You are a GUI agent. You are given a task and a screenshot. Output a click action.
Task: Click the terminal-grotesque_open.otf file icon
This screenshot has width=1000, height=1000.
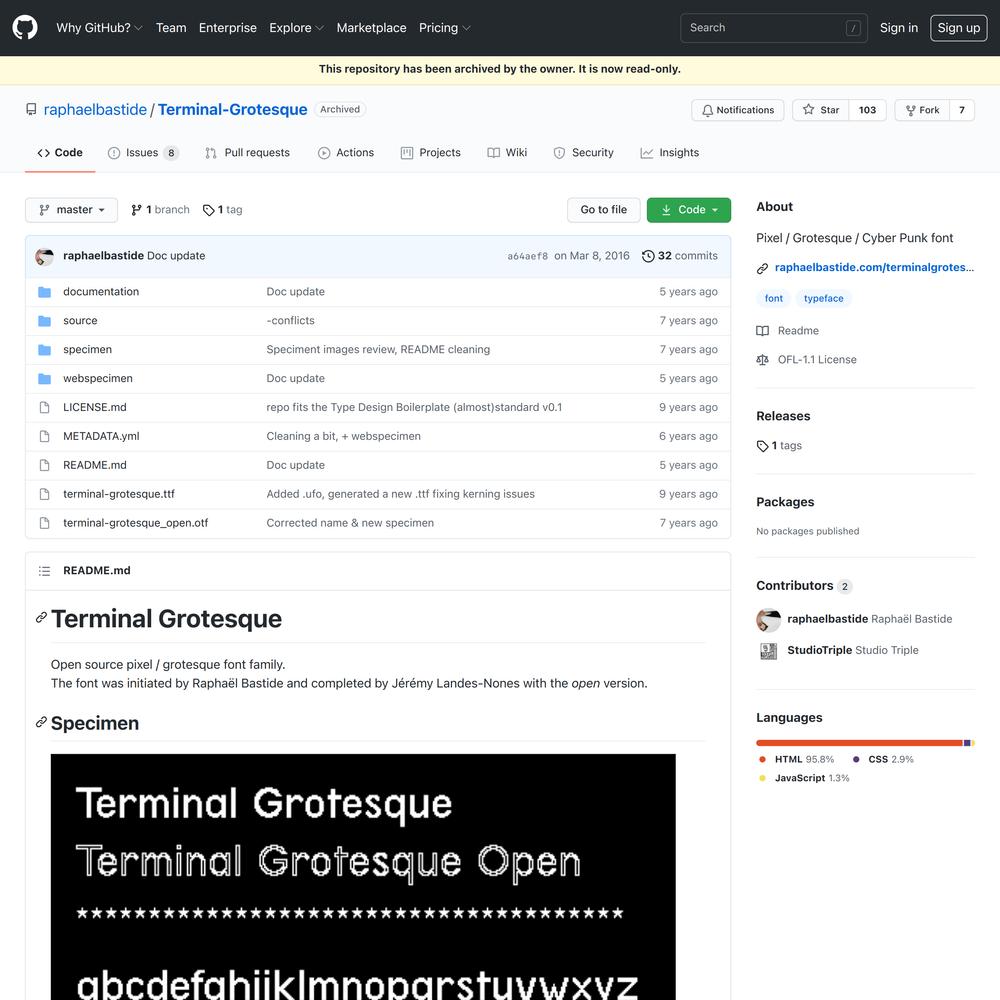[44, 523]
